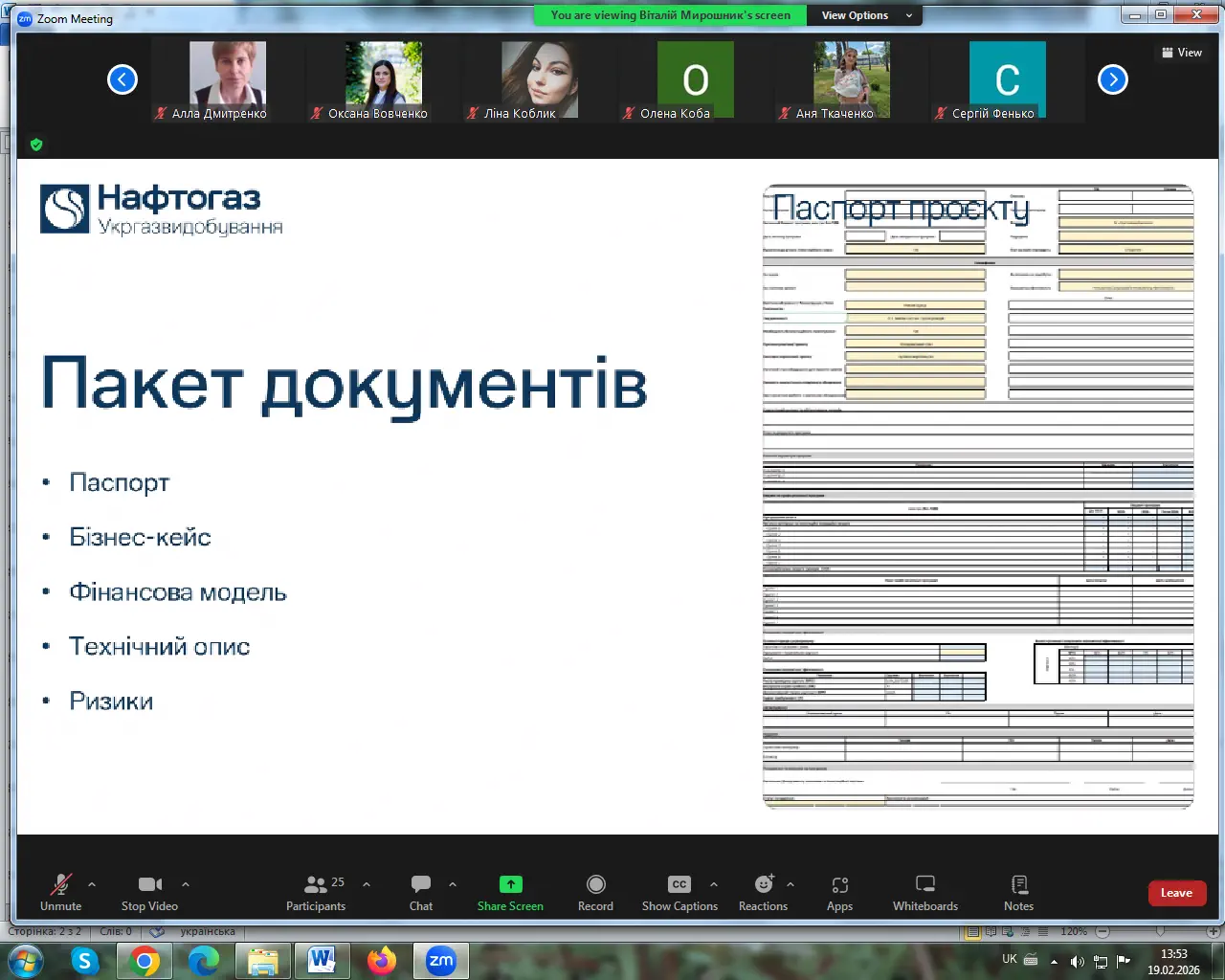Leave the meeting
The height and width of the screenshot is (980, 1225).
pos(1176,893)
